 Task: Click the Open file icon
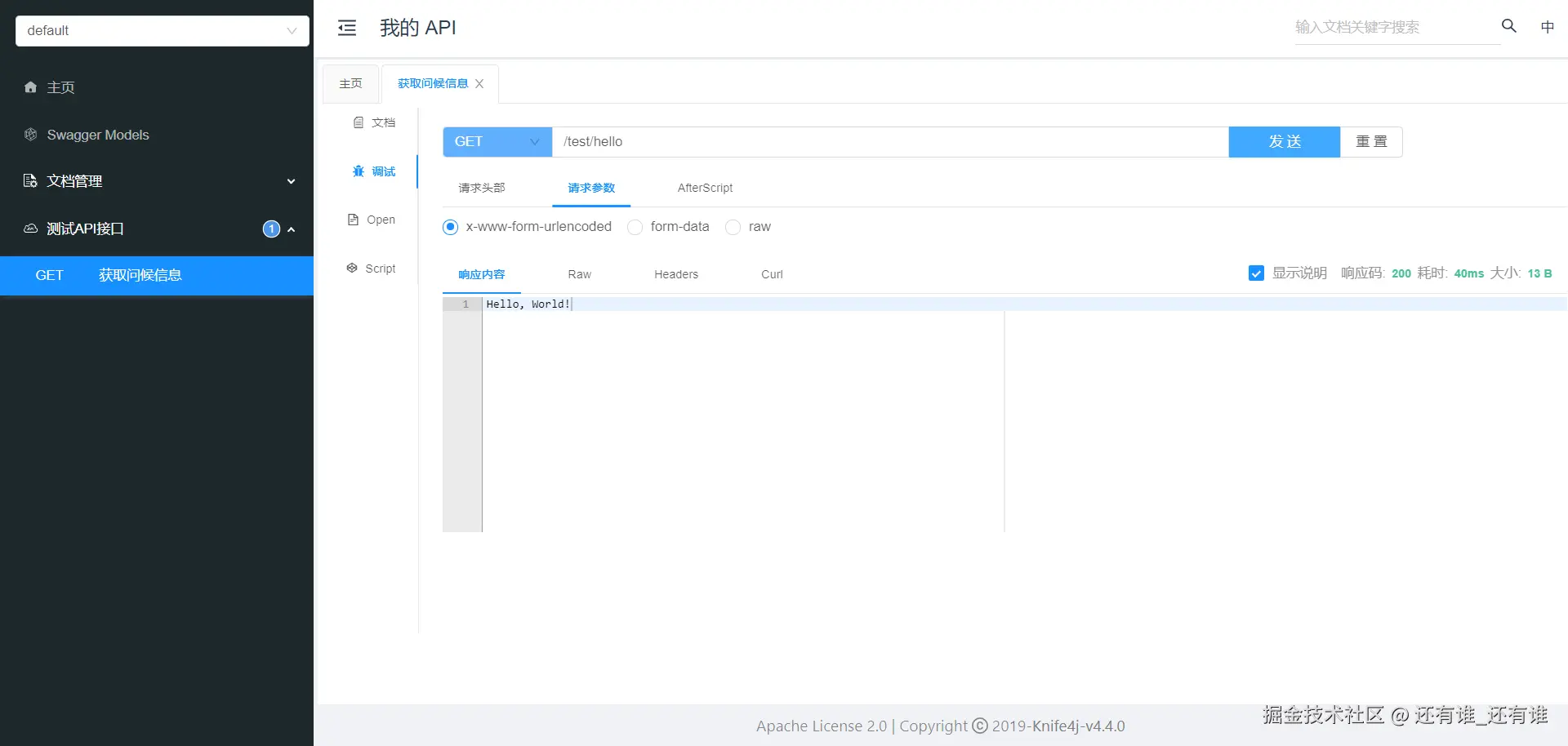(x=353, y=220)
